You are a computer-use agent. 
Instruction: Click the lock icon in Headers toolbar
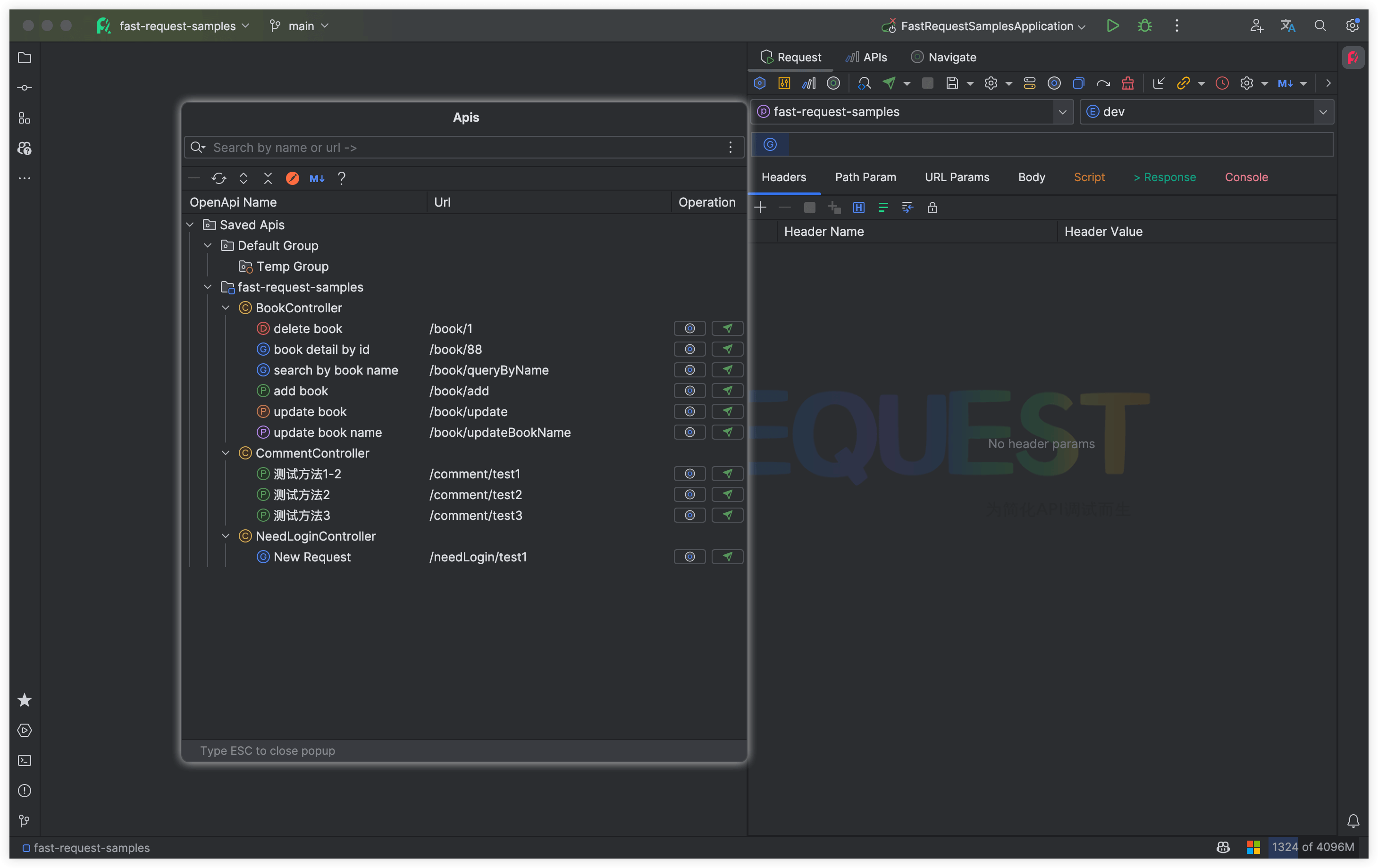tap(932, 208)
